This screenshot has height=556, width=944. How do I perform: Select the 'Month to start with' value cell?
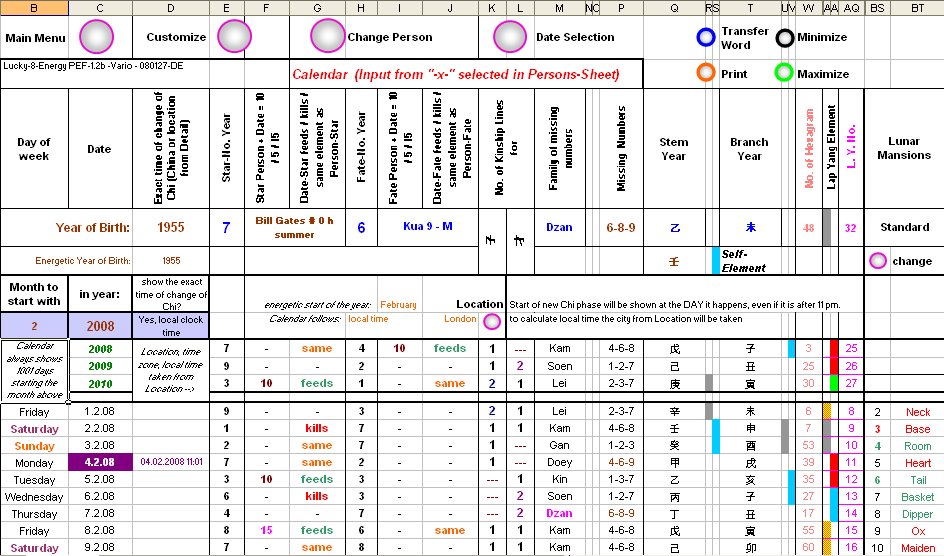[x=34, y=325]
